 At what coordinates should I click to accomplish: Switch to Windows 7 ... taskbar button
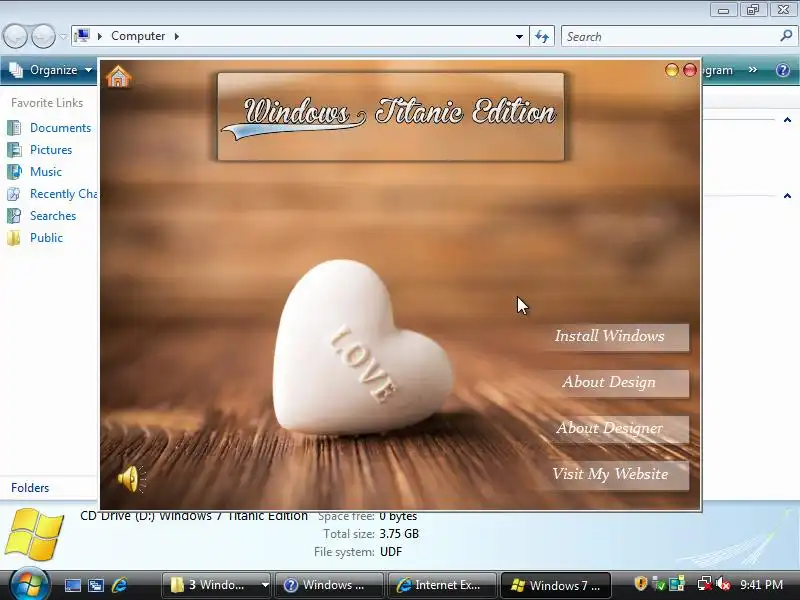click(x=556, y=585)
